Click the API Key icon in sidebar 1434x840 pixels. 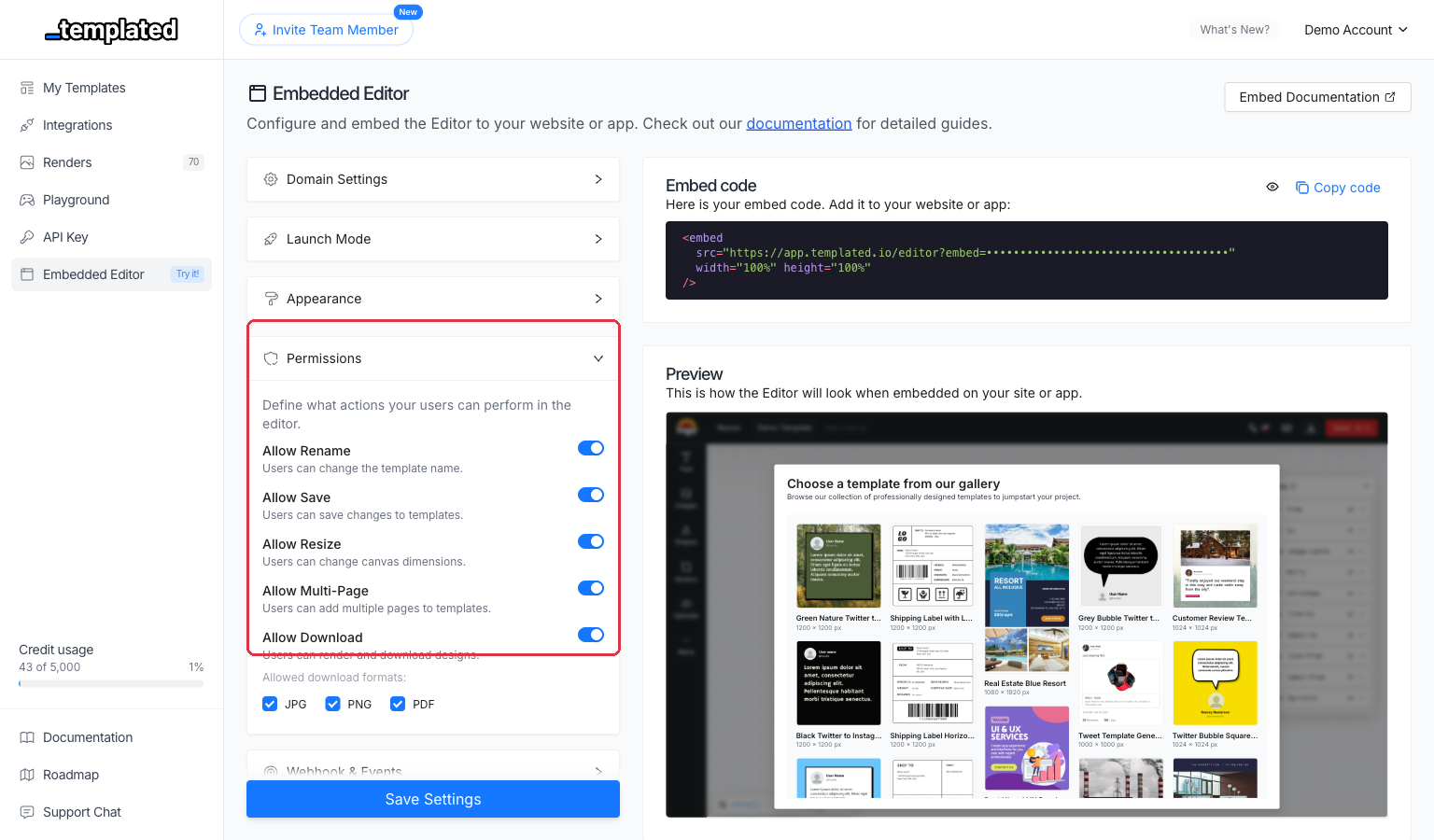pos(27,236)
